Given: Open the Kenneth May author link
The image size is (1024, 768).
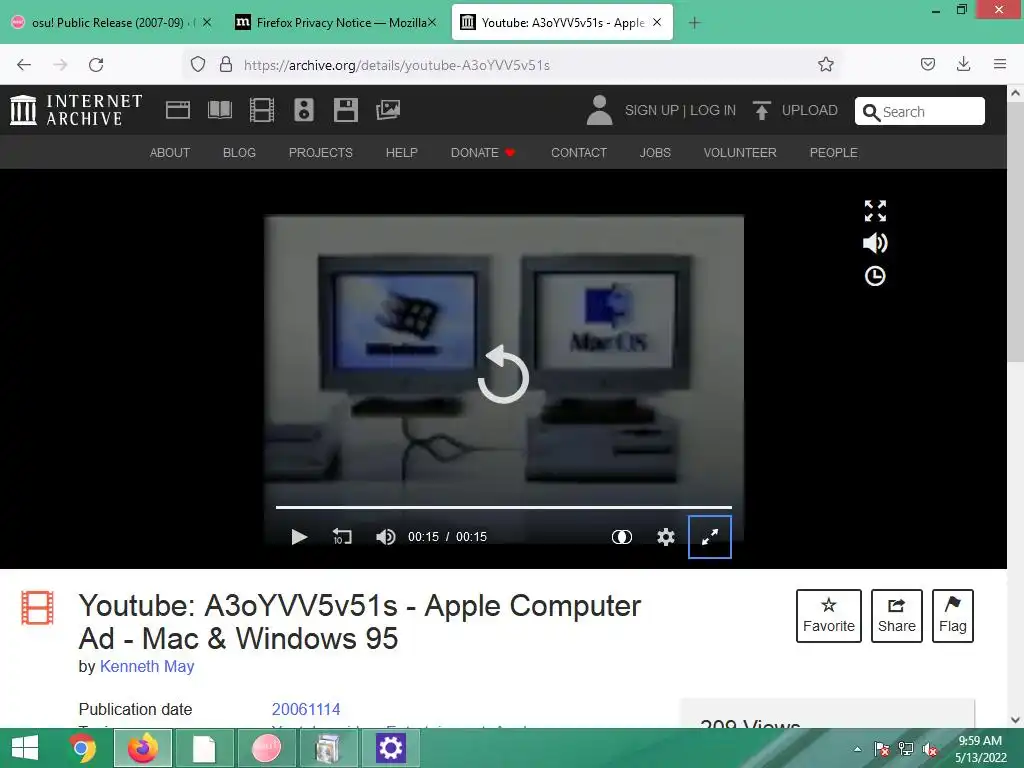Looking at the screenshot, I should [147, 666].
